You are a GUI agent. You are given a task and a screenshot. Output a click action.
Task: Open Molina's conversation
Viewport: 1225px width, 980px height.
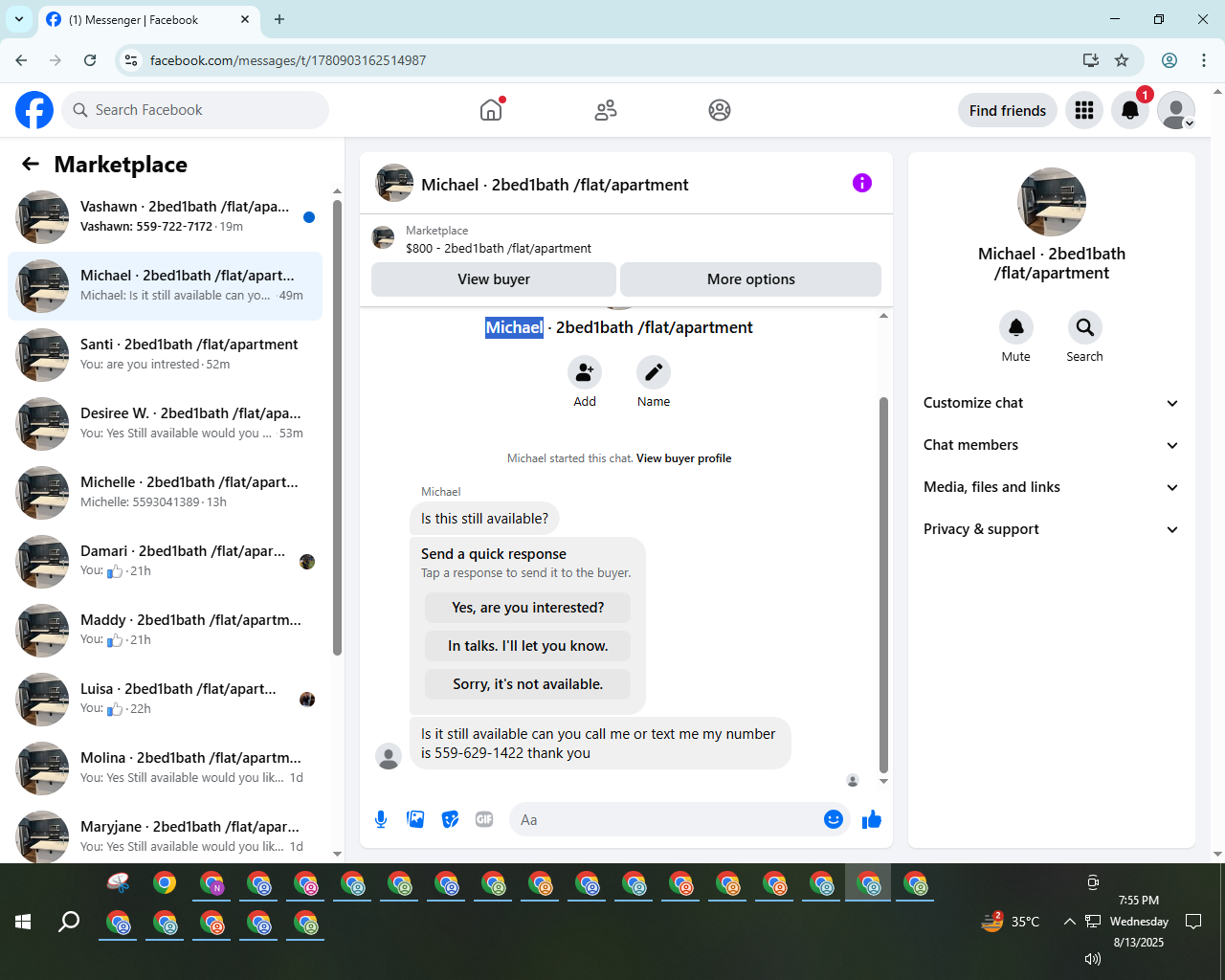point(165,768)
